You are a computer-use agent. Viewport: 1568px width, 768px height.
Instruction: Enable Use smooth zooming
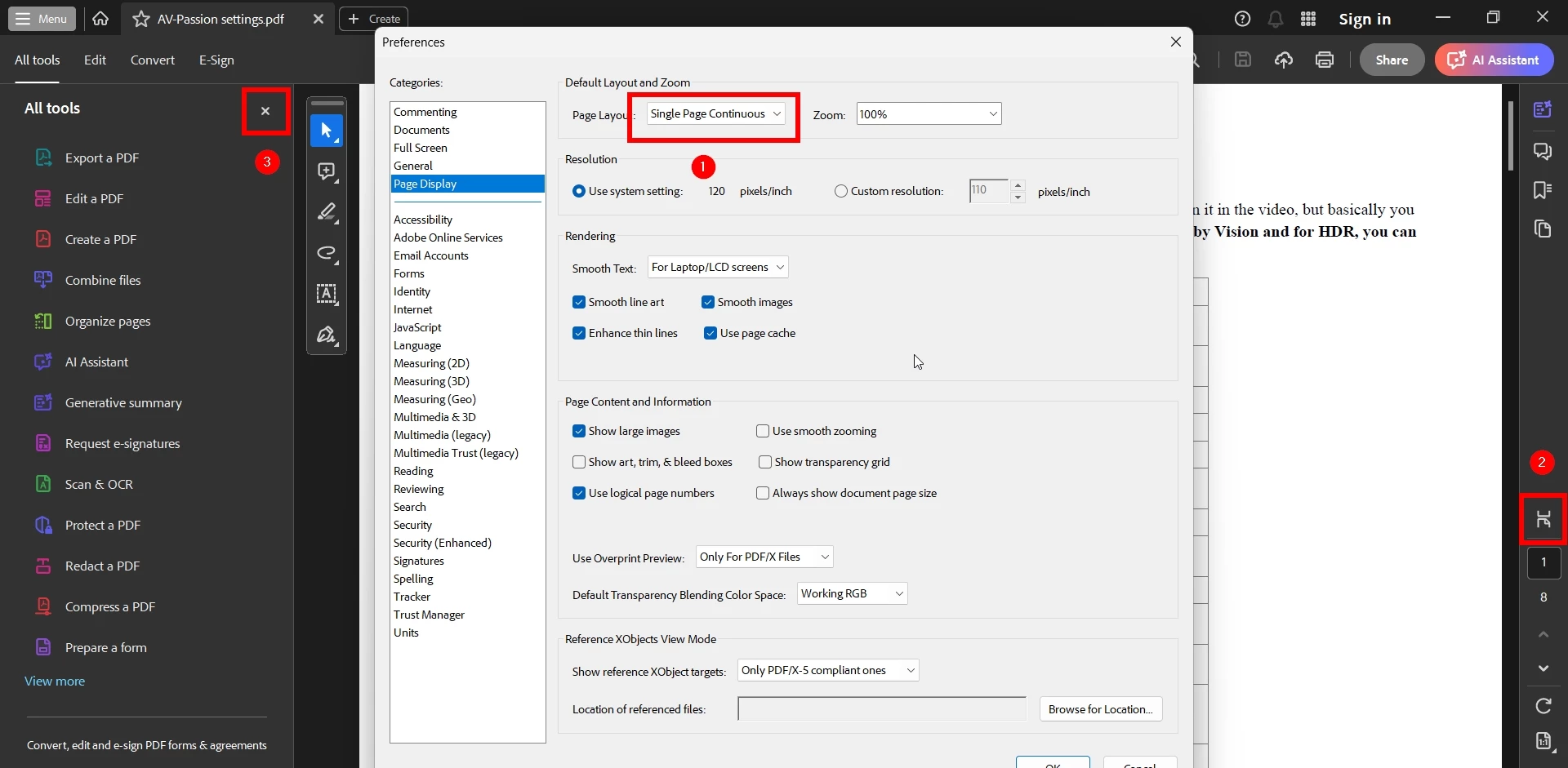pos(763,431)
